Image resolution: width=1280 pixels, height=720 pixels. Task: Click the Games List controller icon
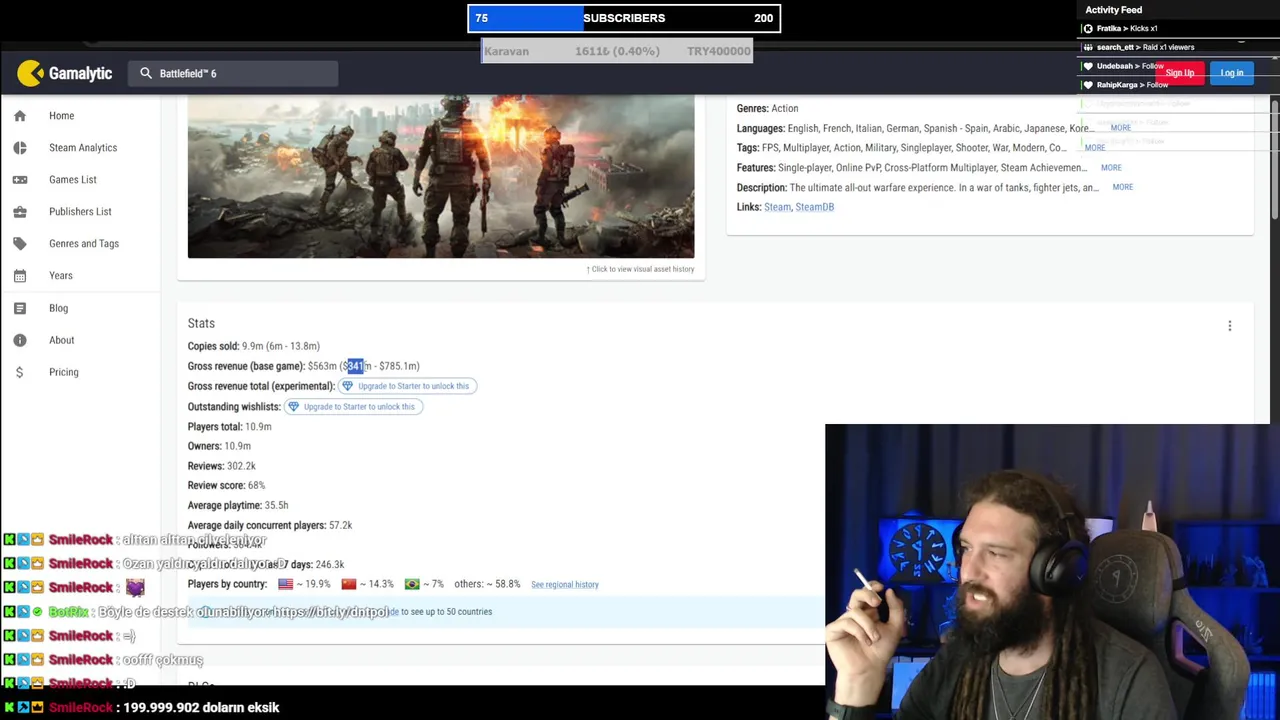tap(20, 180)
